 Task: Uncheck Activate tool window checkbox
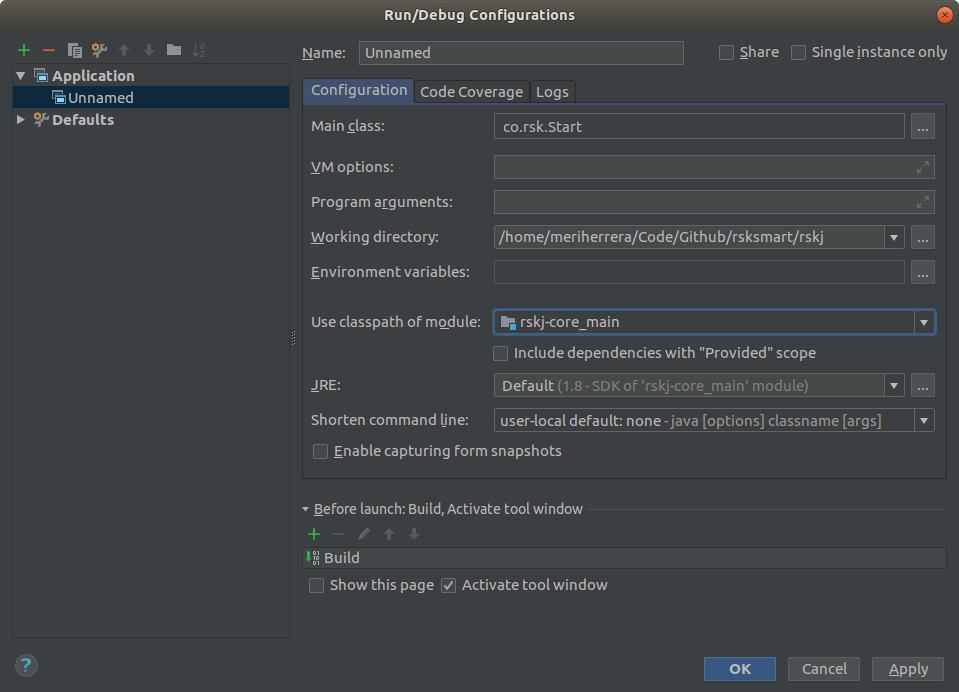(449, 585)
